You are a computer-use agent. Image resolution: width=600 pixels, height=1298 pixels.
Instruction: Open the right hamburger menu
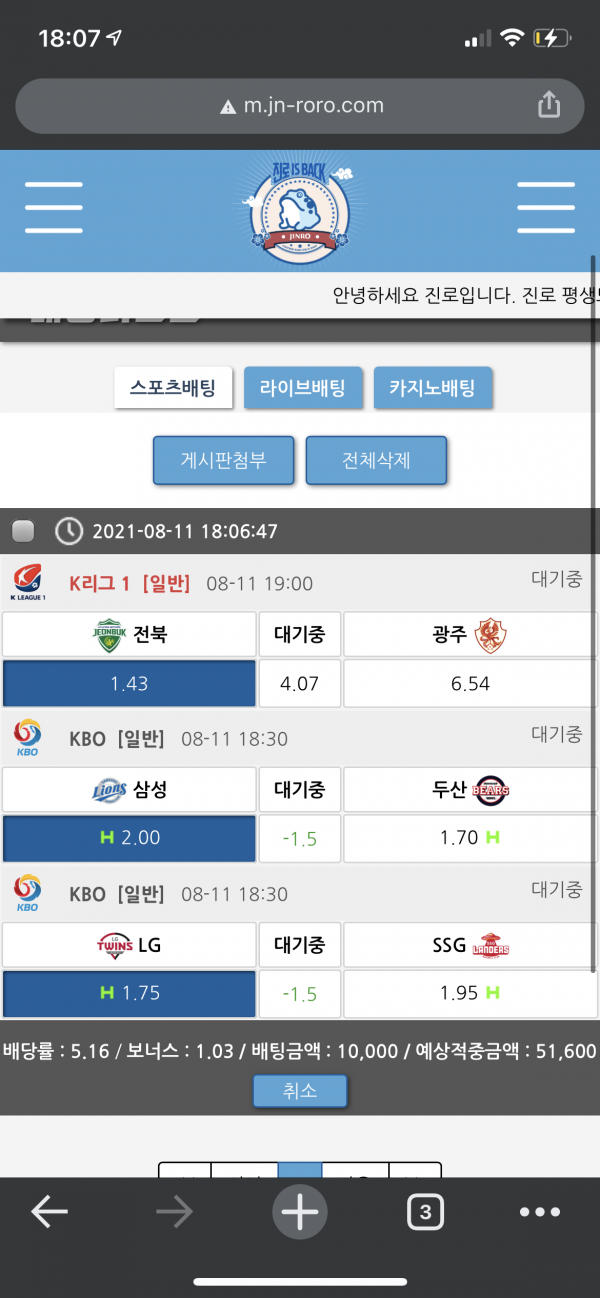tap(545, 208)
